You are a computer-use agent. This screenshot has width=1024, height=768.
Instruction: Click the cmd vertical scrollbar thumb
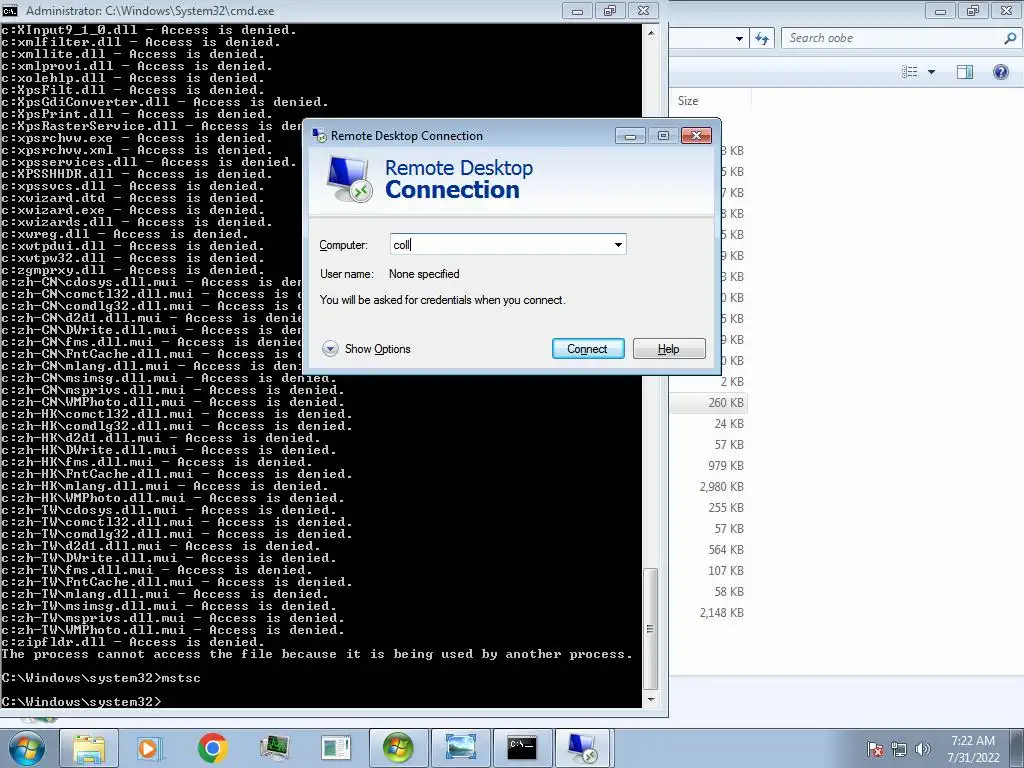click(650, 629)
